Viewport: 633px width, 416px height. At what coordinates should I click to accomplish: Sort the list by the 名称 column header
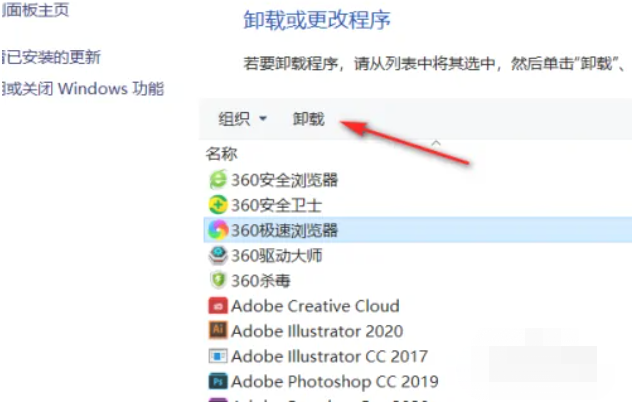pyautogui.click(x=221, y=154)
